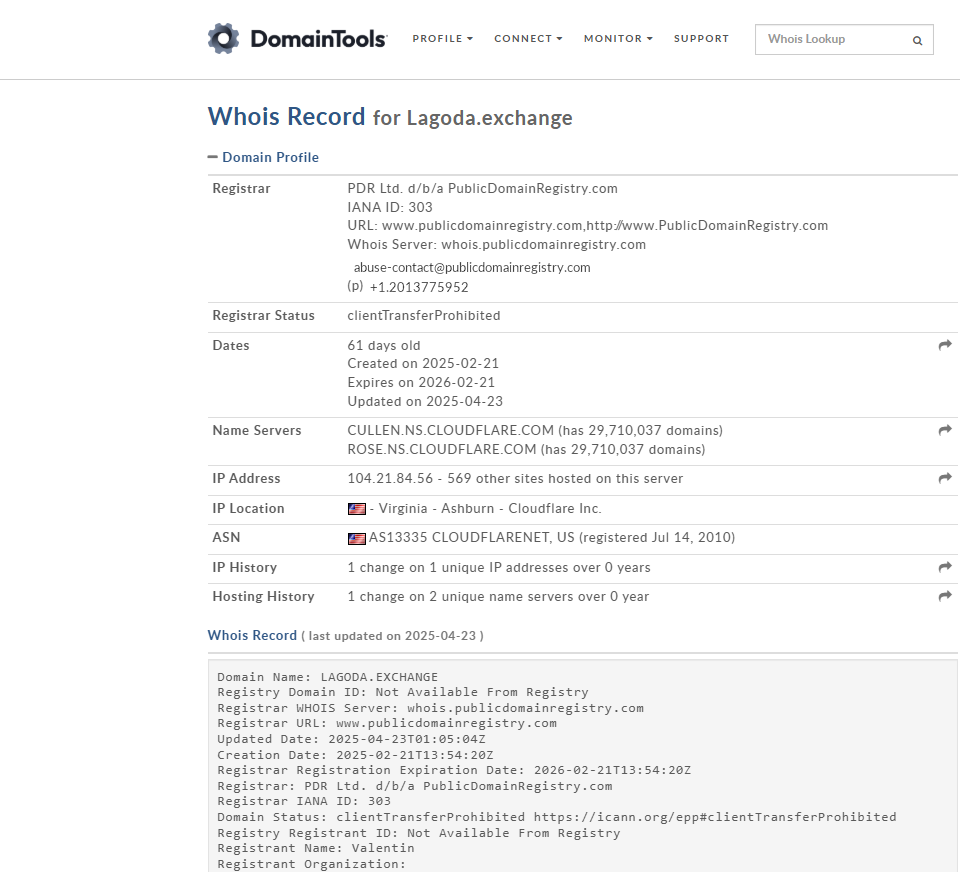Open the Monitor dropdown menu
The height and width of the screenshot is (872, 960).
618,39
